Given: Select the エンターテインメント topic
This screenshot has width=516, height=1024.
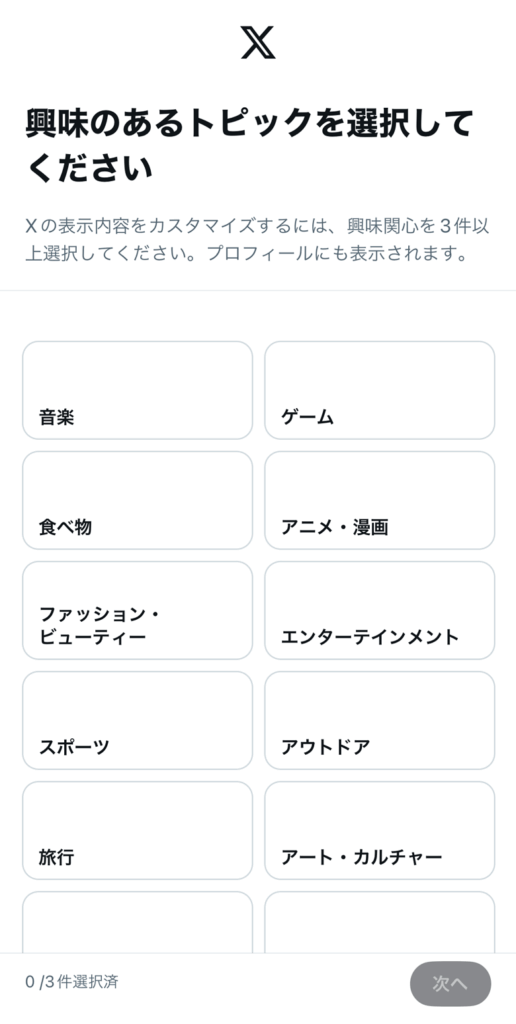Looking at the screenshot, I should coord(379,610).
